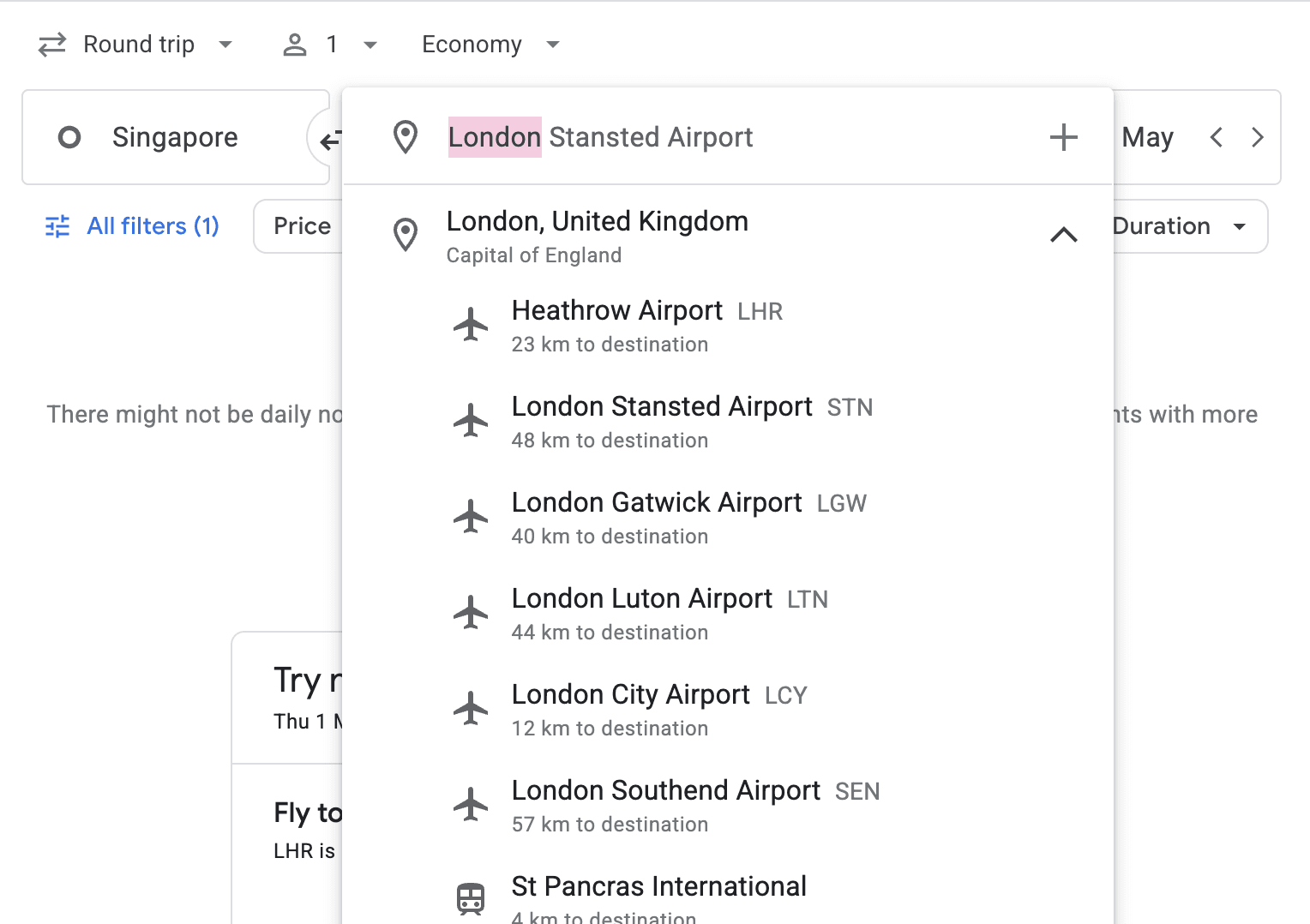Collapse the London, United Kingdom airport list

pyautogui.click(x=1063, y=235)
